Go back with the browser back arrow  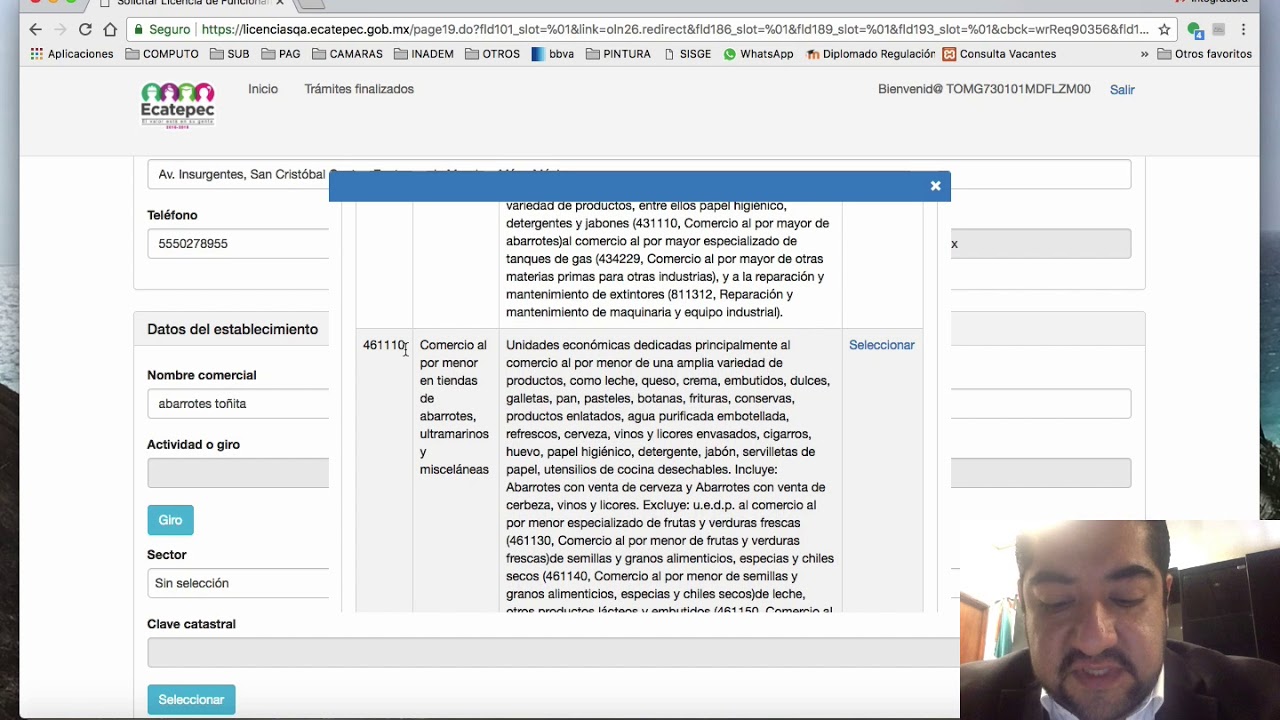[36, 29]
